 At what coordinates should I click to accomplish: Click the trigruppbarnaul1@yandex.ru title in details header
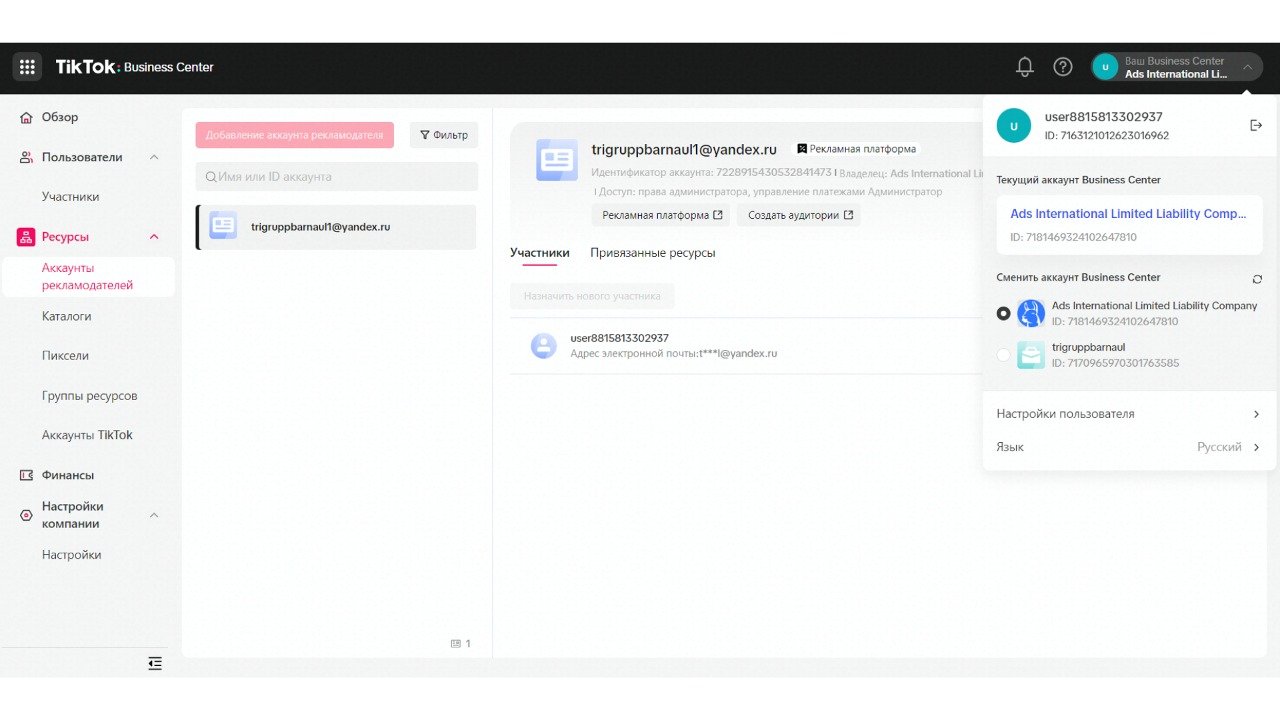(684, 149)
